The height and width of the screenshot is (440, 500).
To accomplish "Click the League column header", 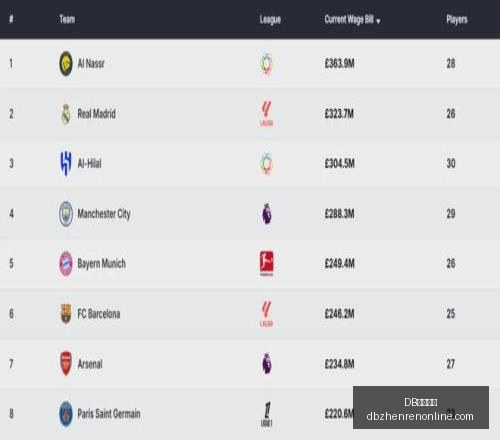I will coord(270,20).
